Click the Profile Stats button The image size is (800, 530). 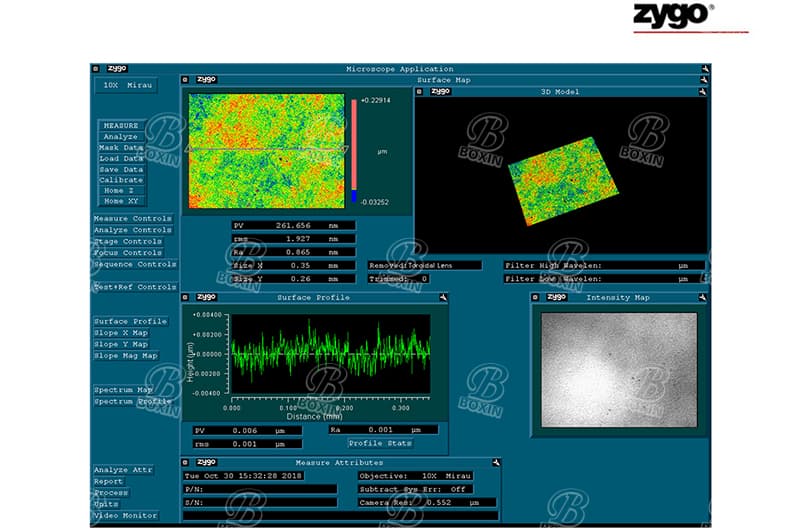[380, 443]
